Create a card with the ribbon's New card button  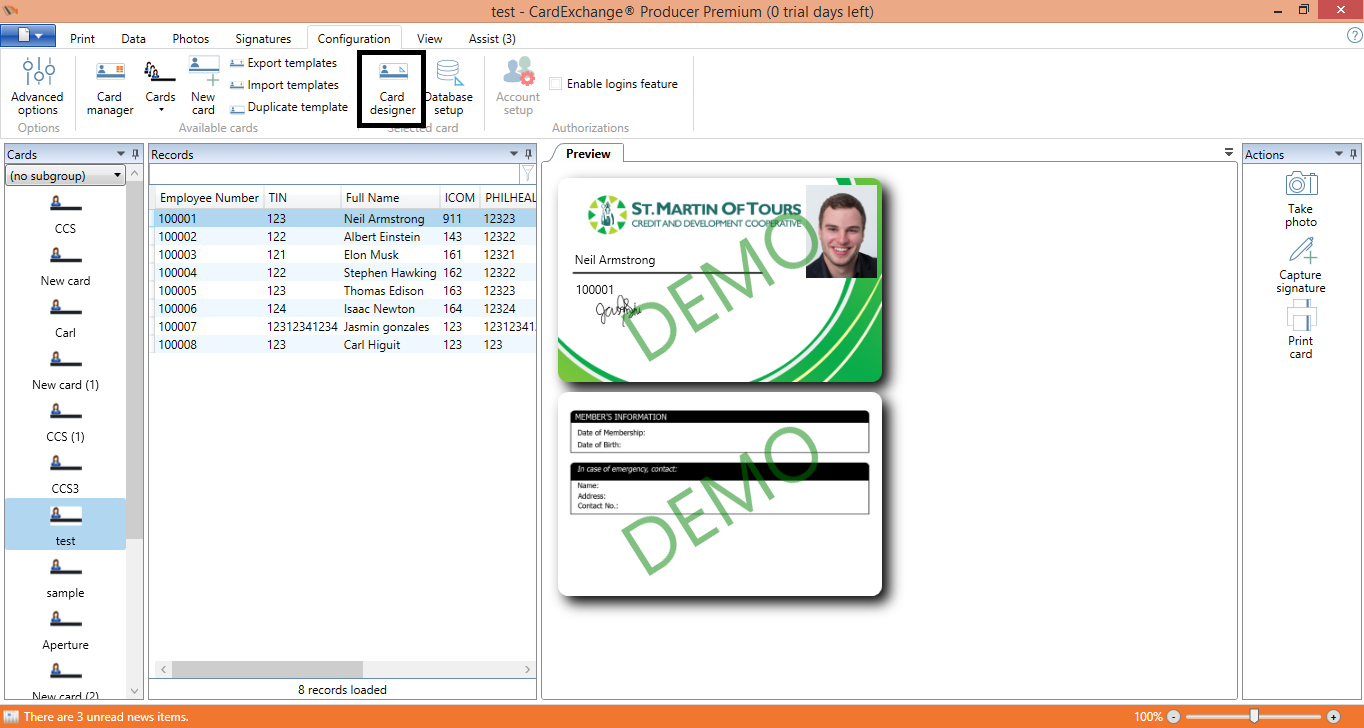point(203,86)
